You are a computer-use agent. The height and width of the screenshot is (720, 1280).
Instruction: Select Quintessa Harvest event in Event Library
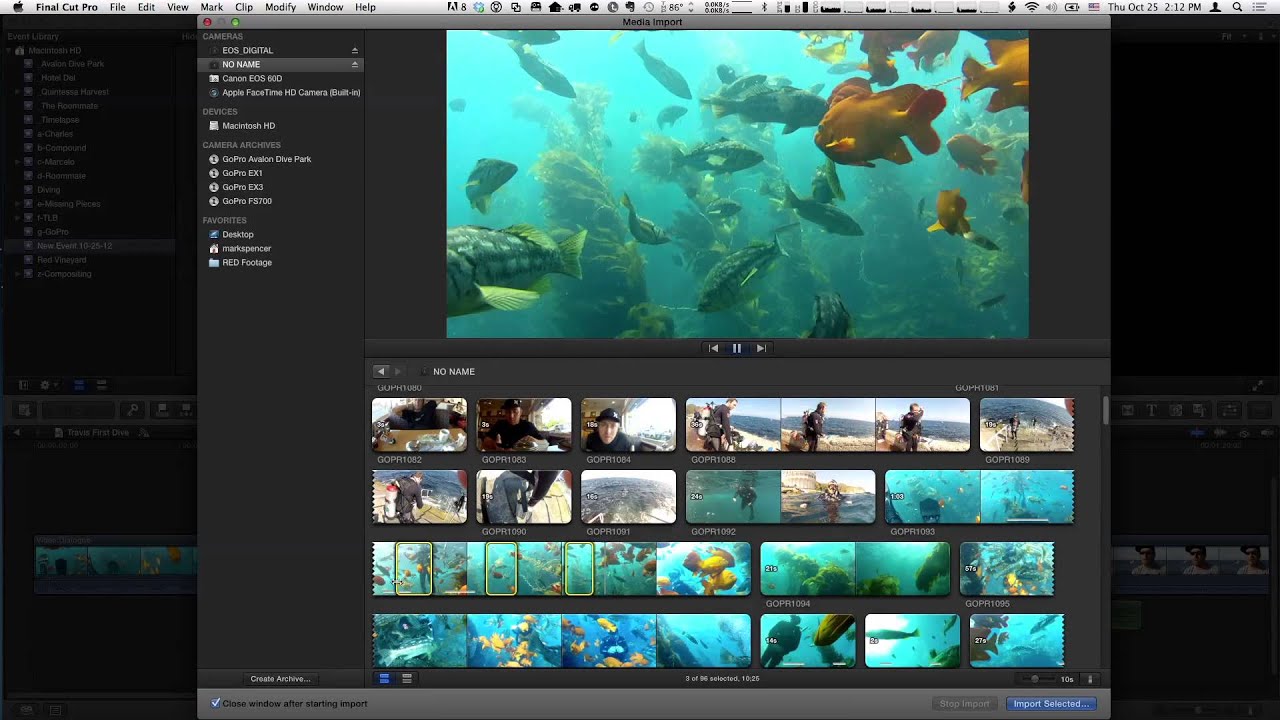pos(75,92)
